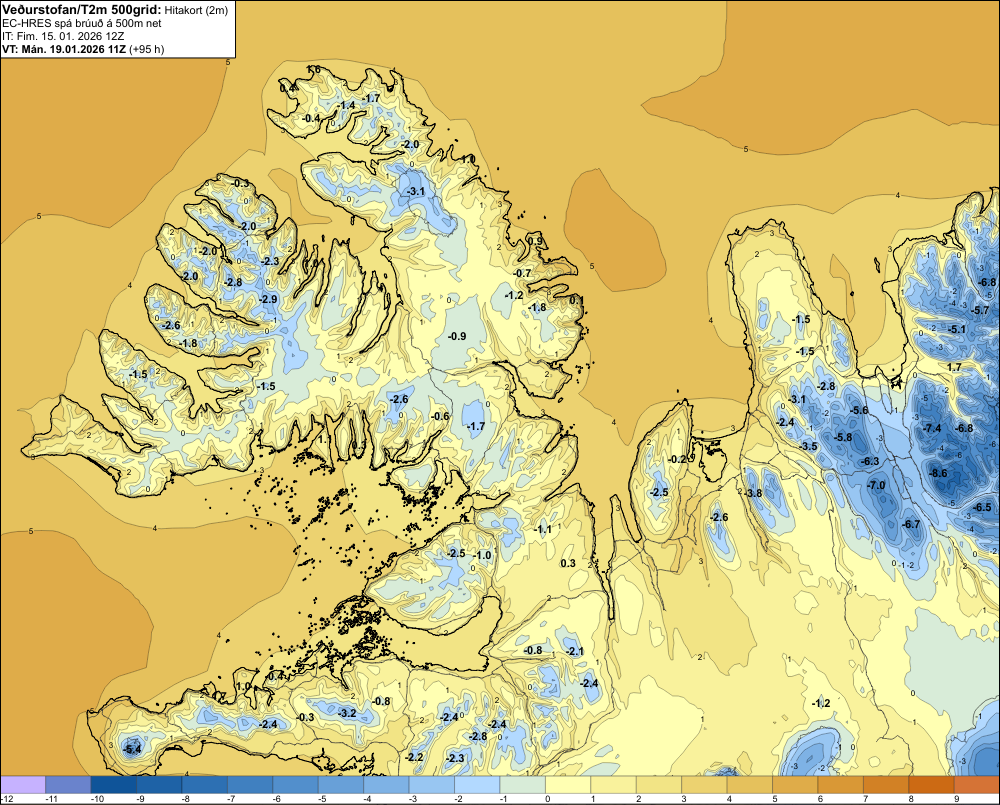Click the -1.4 temperature value
Viewport: 1000px width, 805px height.
tap(346, 105)
